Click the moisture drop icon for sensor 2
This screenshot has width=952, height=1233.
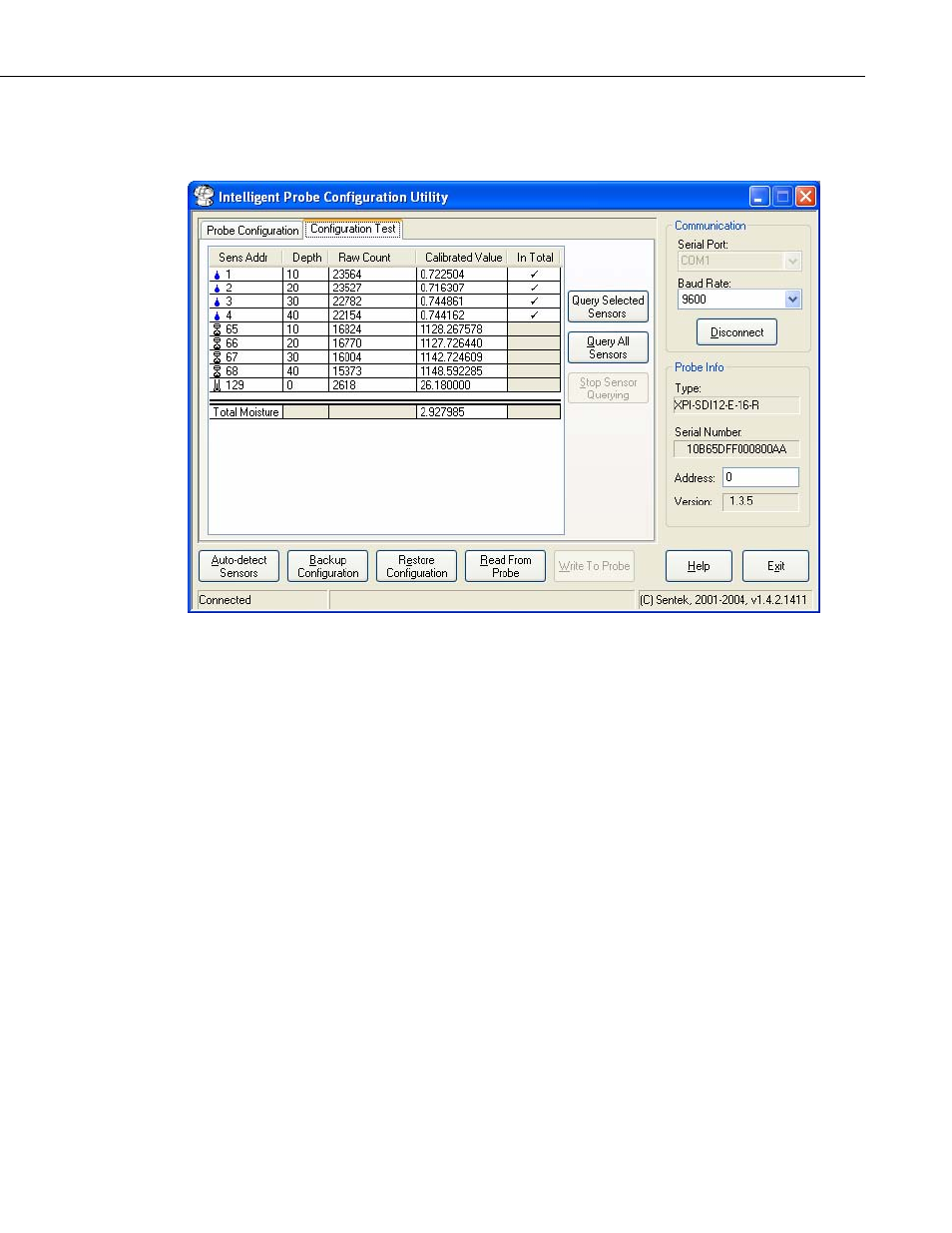[x=217, y=289]
